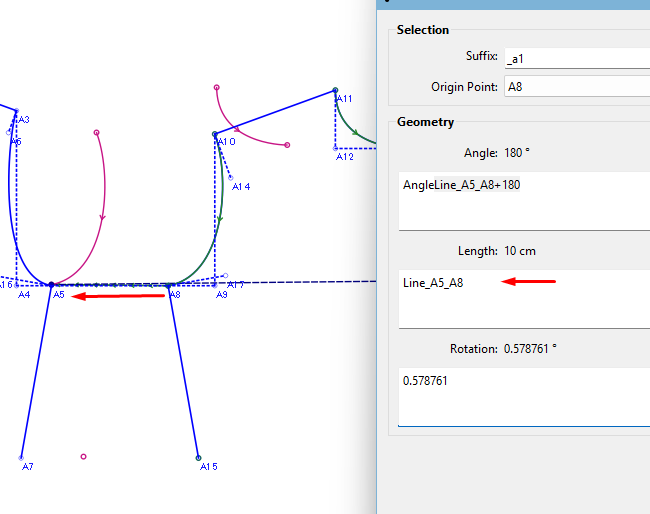Click the Suffix text field
The height and width of the screenshot is (514, 650).
(x=576, y=56)
